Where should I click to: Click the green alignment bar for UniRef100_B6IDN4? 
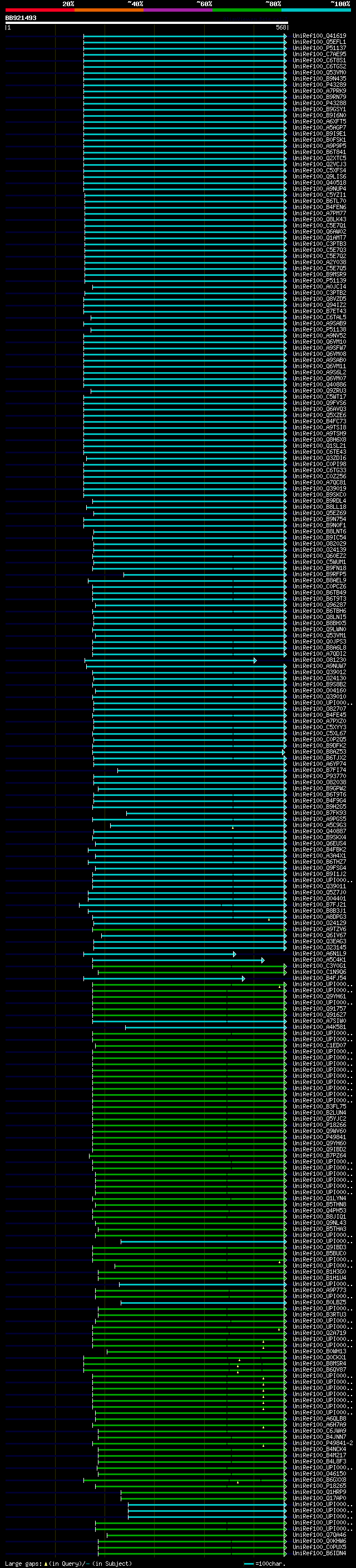[192, 1554]
